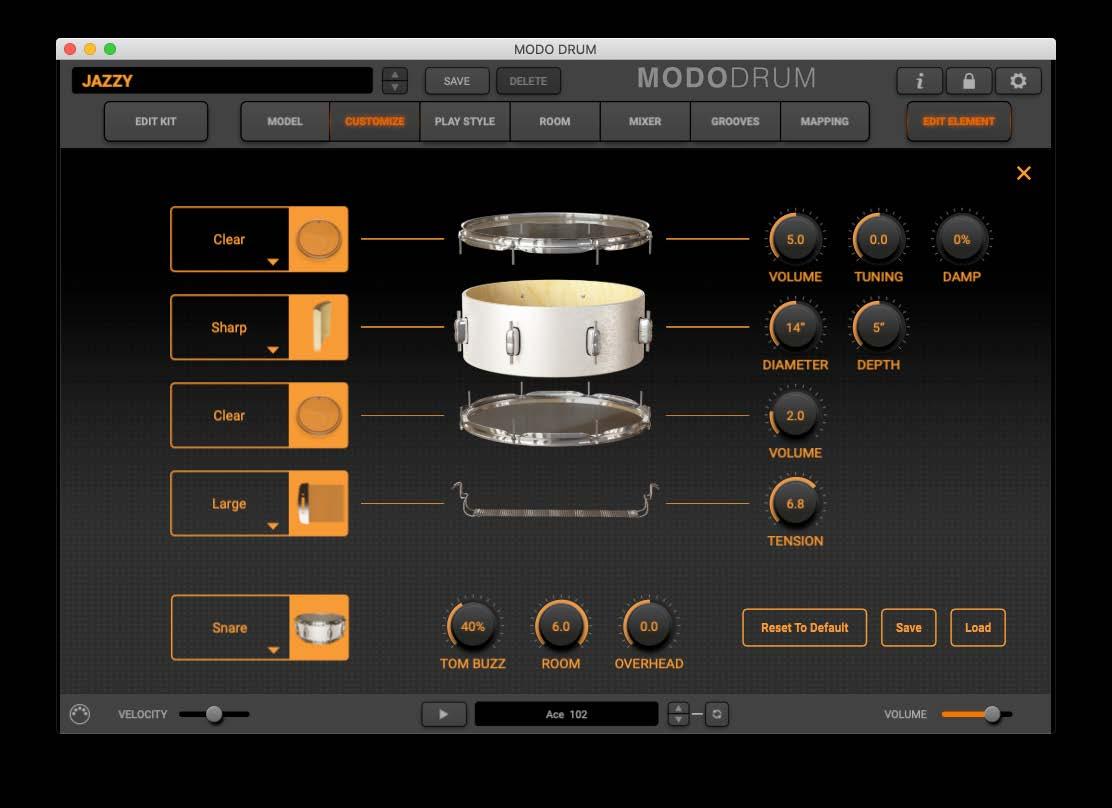Screen dimensions: 1112x808
Task: Switch to the MIXER tab
Action: (x=645, y=121)
